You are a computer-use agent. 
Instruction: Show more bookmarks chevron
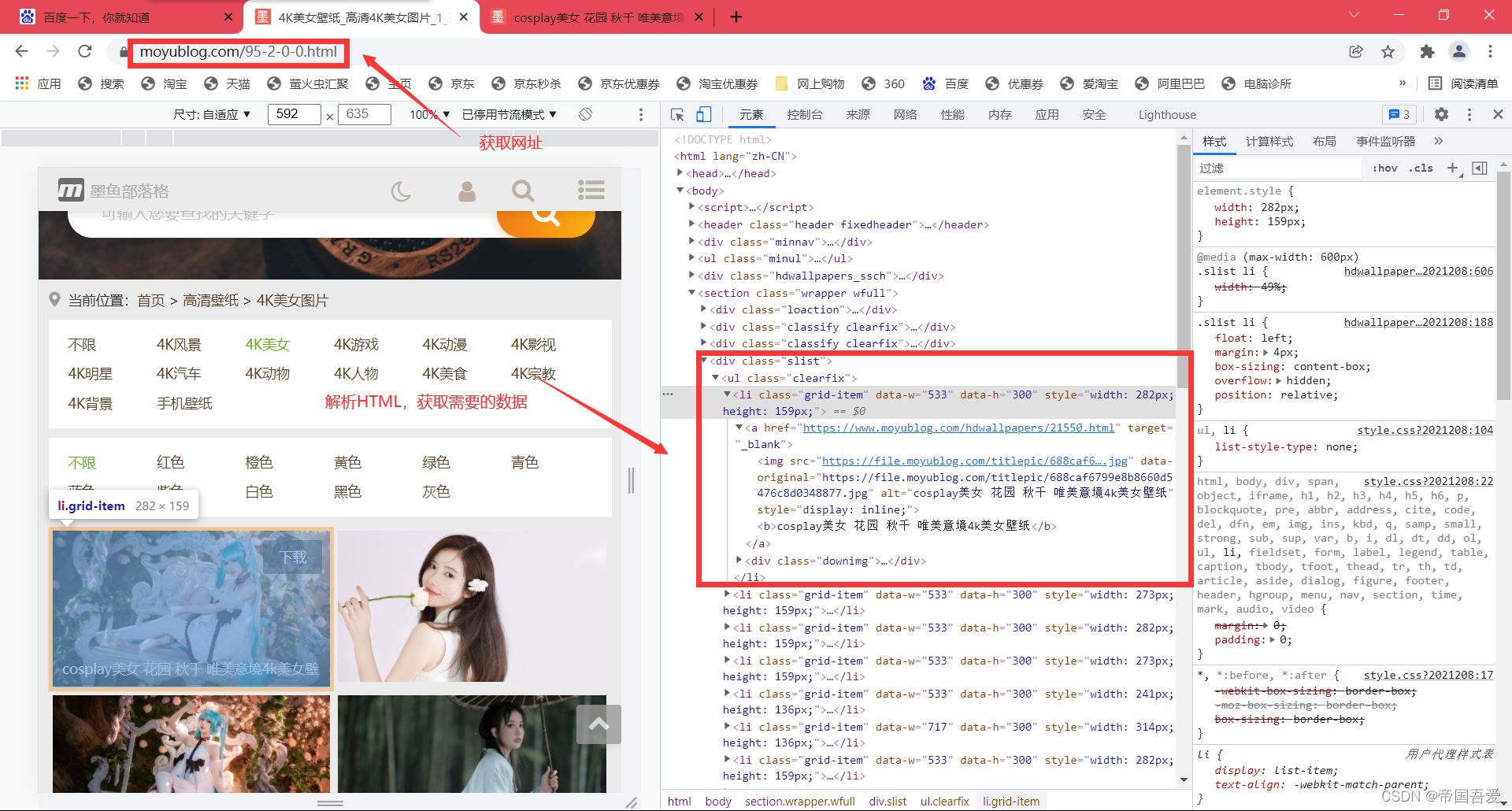click(1402, 83)
